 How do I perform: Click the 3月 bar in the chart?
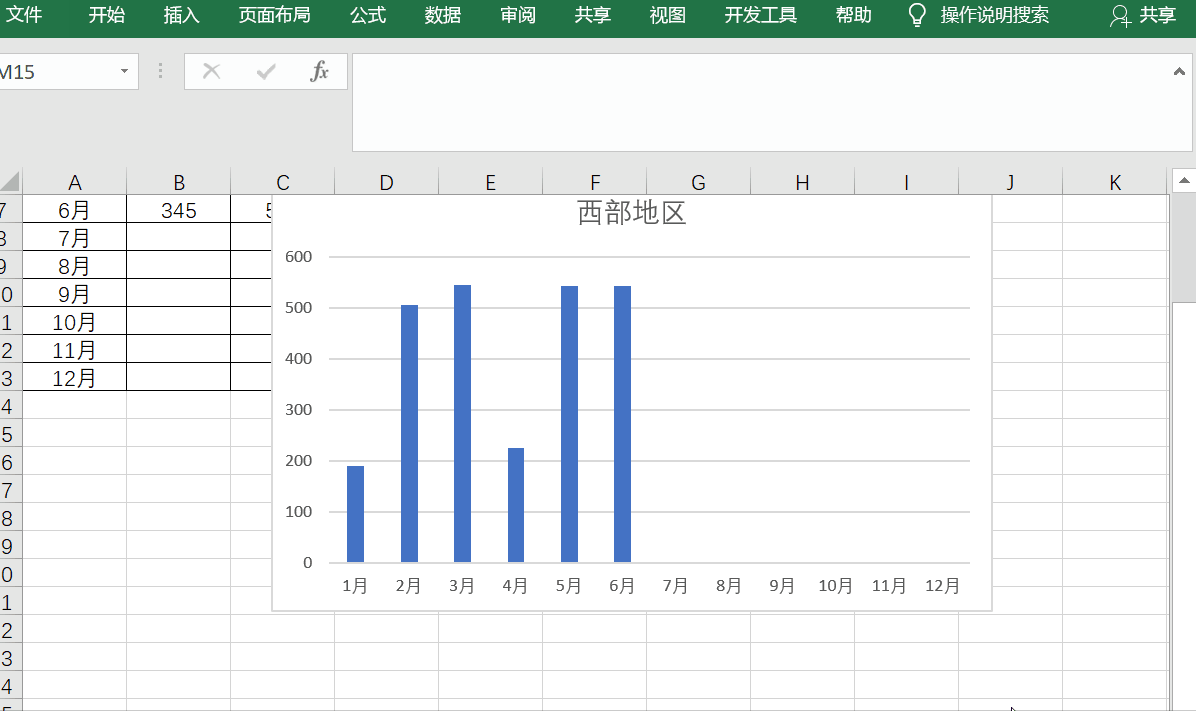click(x=462, y=423)
